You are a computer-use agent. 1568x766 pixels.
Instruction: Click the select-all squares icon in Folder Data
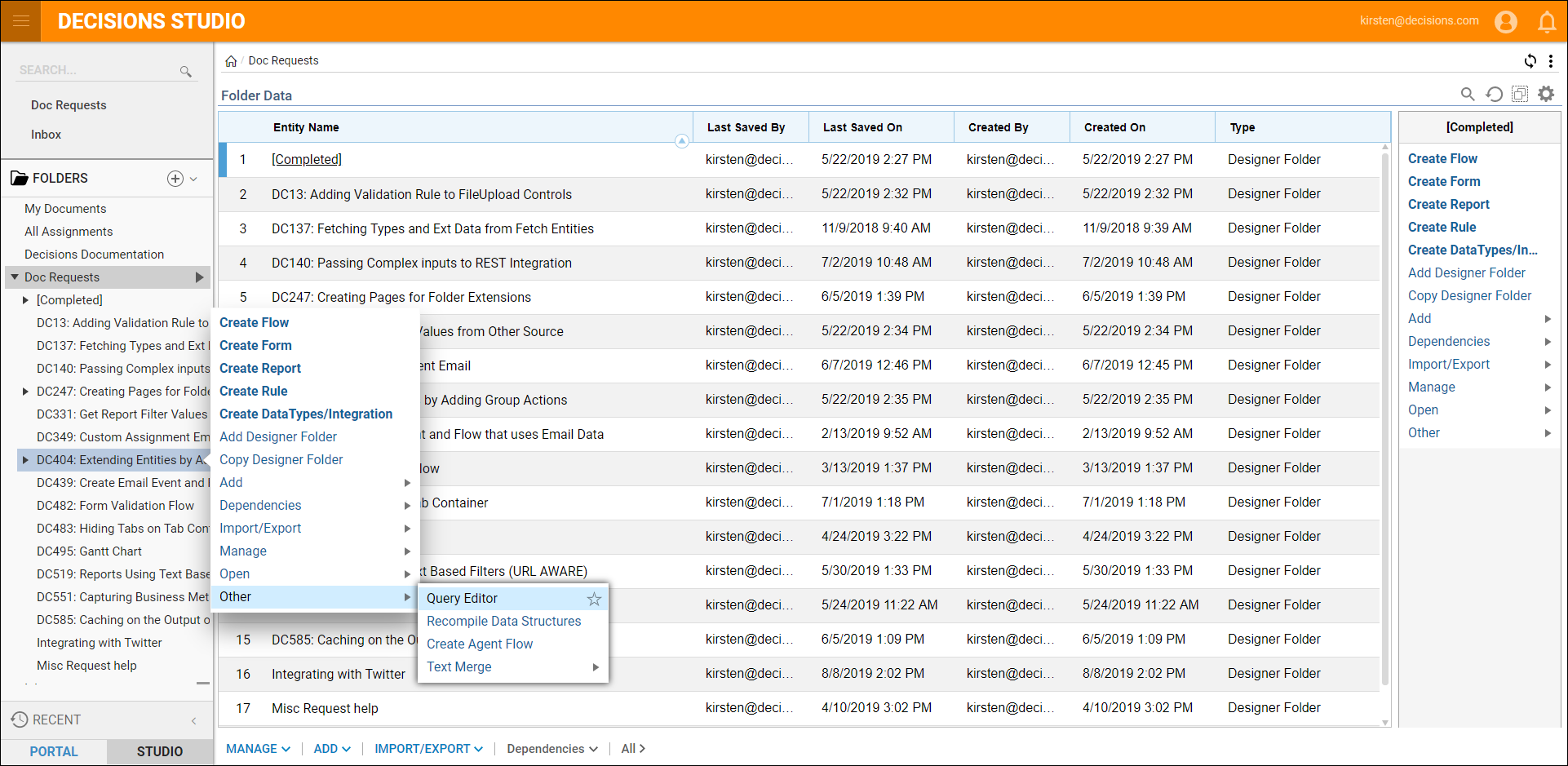coord(1520,94)
